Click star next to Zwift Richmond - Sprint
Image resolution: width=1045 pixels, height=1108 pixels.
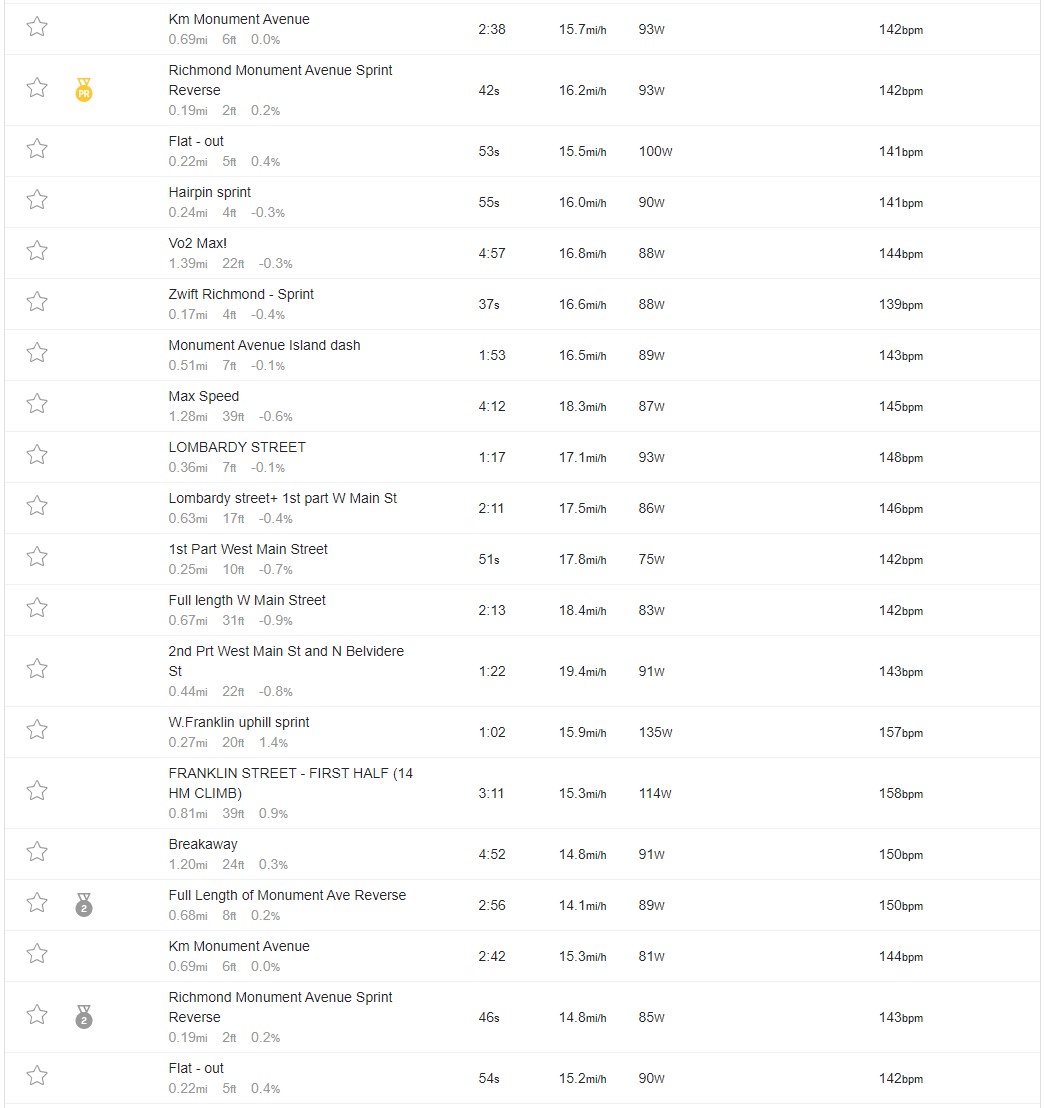(x=37, y=302)
